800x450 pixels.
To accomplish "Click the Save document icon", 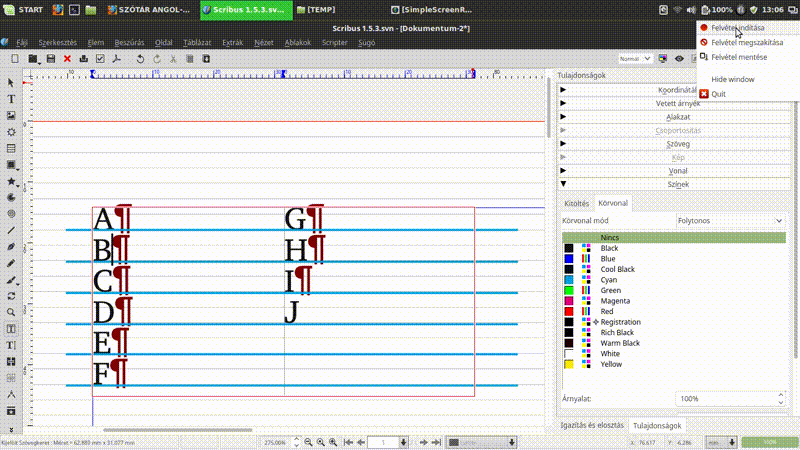I will [50, 60].
